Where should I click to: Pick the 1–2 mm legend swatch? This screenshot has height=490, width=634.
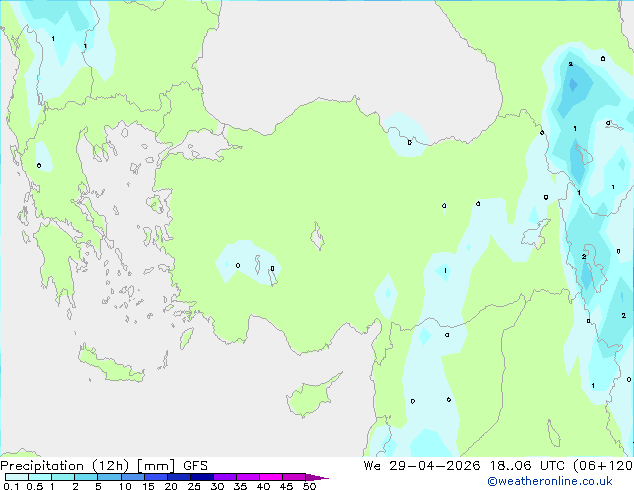click(63, 477)
